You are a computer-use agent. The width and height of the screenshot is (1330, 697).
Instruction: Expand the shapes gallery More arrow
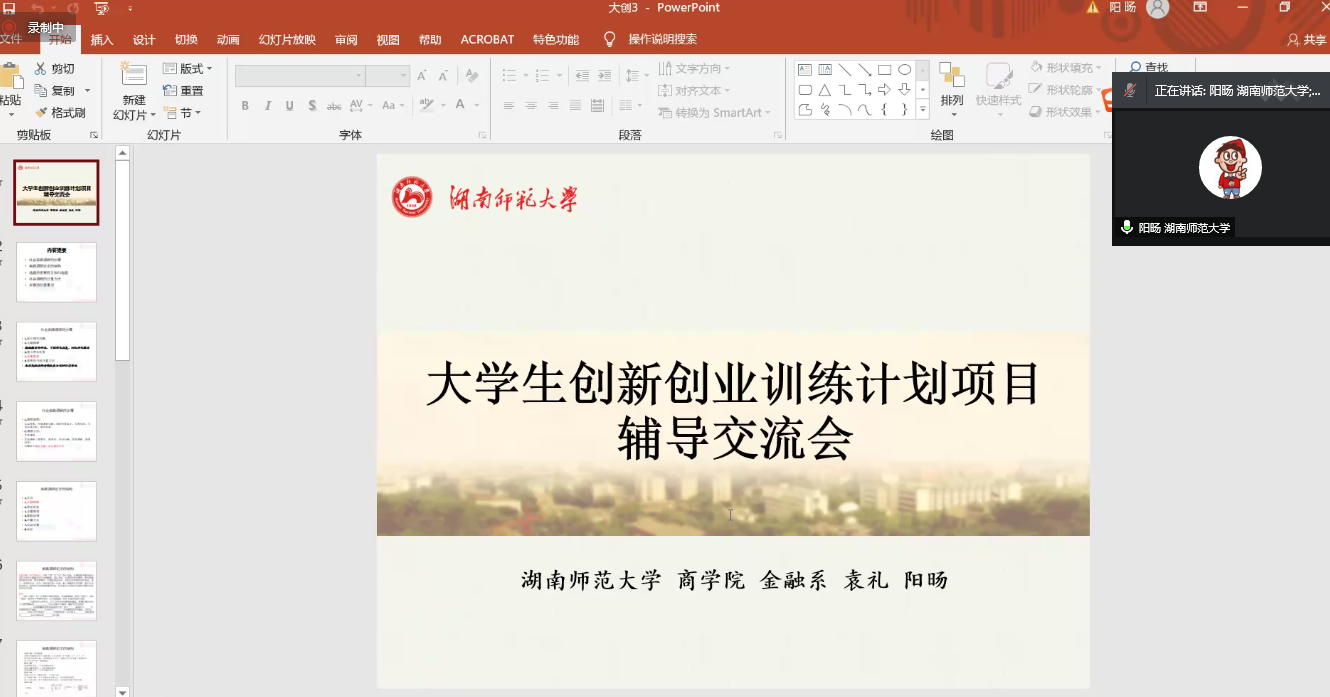click(x=923, y=109)
